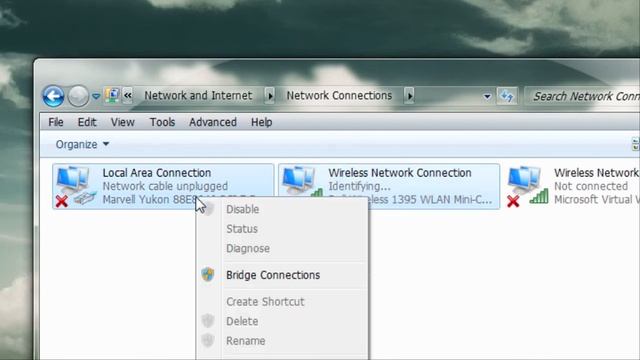Click 'Wireless Network Connection' title text
Image resolution: width=640 pixels, height=360 pixels.
click(x=400, y=173)
